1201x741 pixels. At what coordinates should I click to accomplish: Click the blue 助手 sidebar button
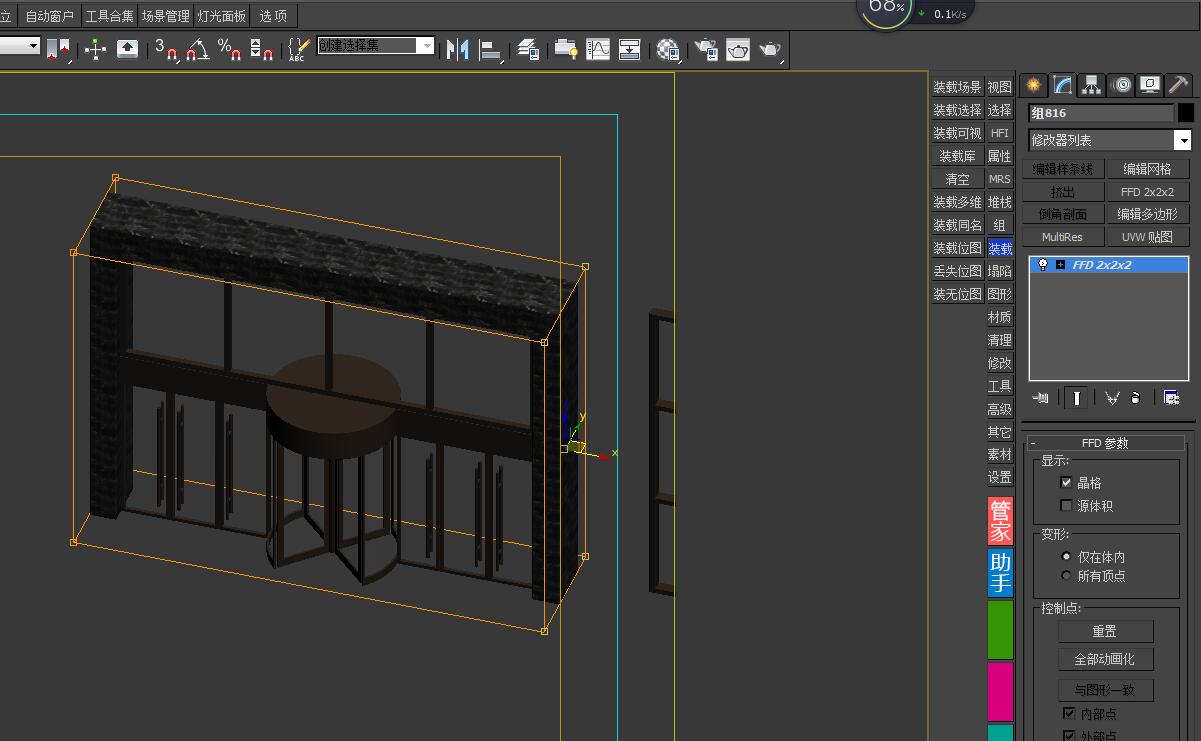coord(1000,573)
